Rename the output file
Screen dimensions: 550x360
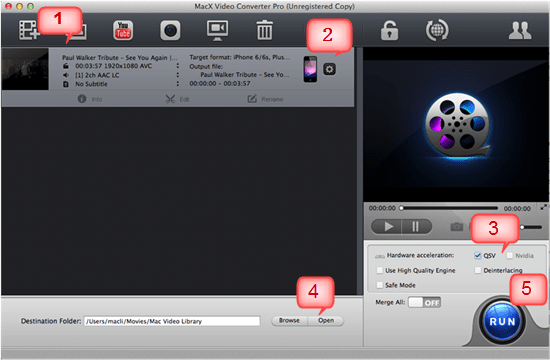pos(265,99)
